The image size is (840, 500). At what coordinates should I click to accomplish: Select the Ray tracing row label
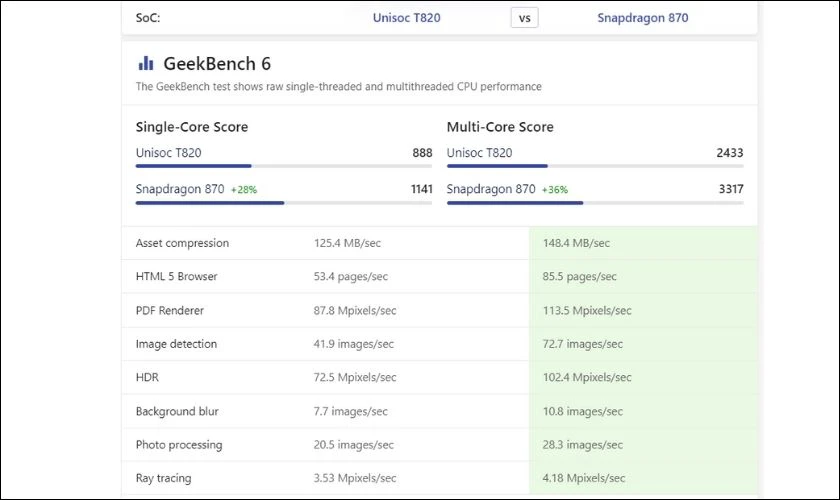pos(163,478)
